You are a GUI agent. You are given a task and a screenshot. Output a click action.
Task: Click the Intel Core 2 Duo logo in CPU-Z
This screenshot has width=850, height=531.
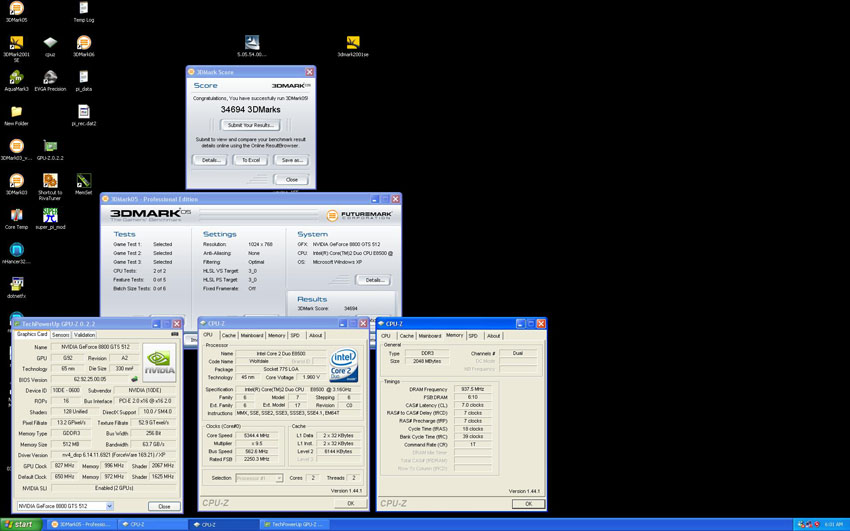pyautogui.click(x=344, y=365)
